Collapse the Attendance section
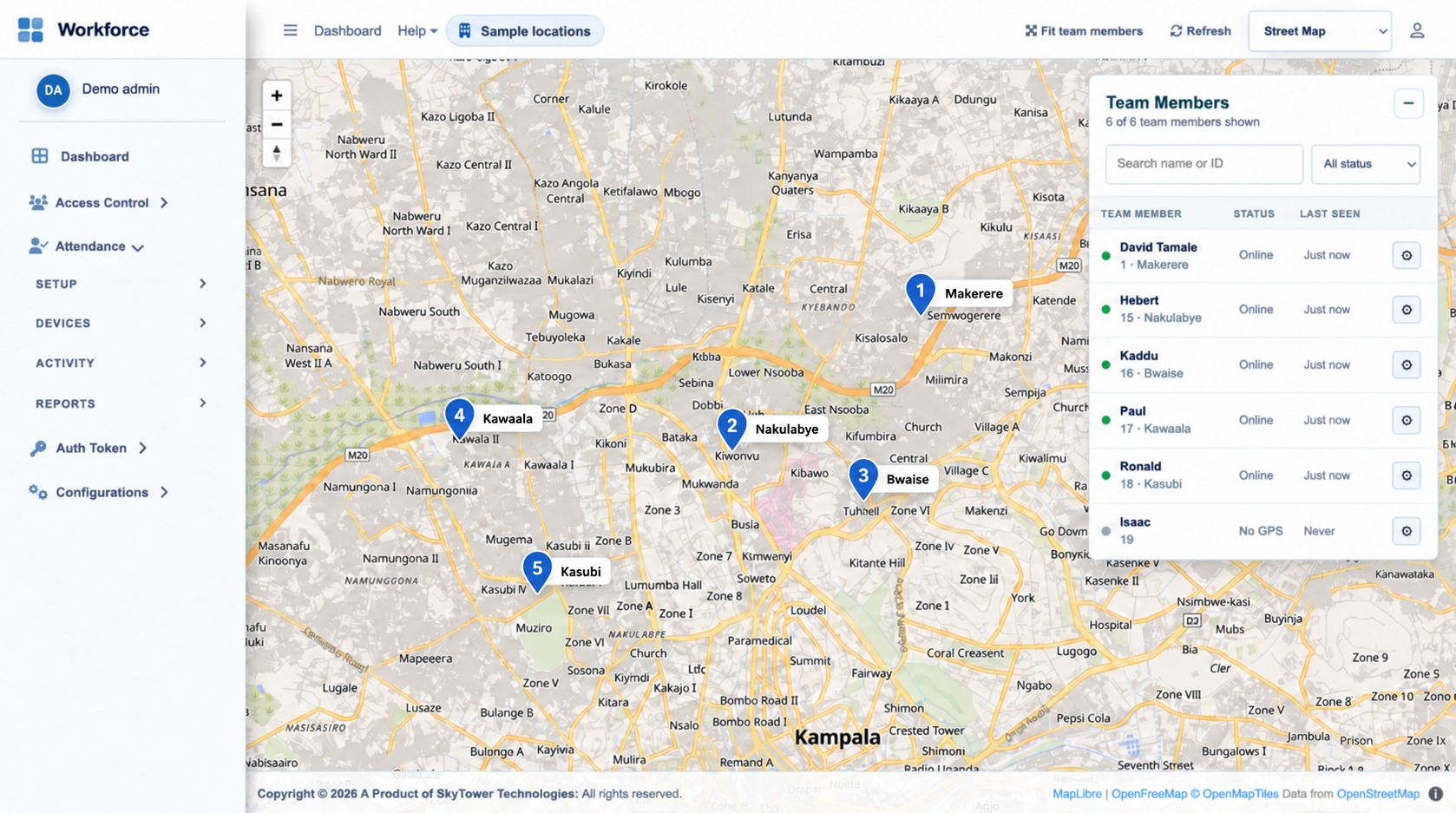The width and height of the screenshot is (1456, 813). [x=87, y=246]
